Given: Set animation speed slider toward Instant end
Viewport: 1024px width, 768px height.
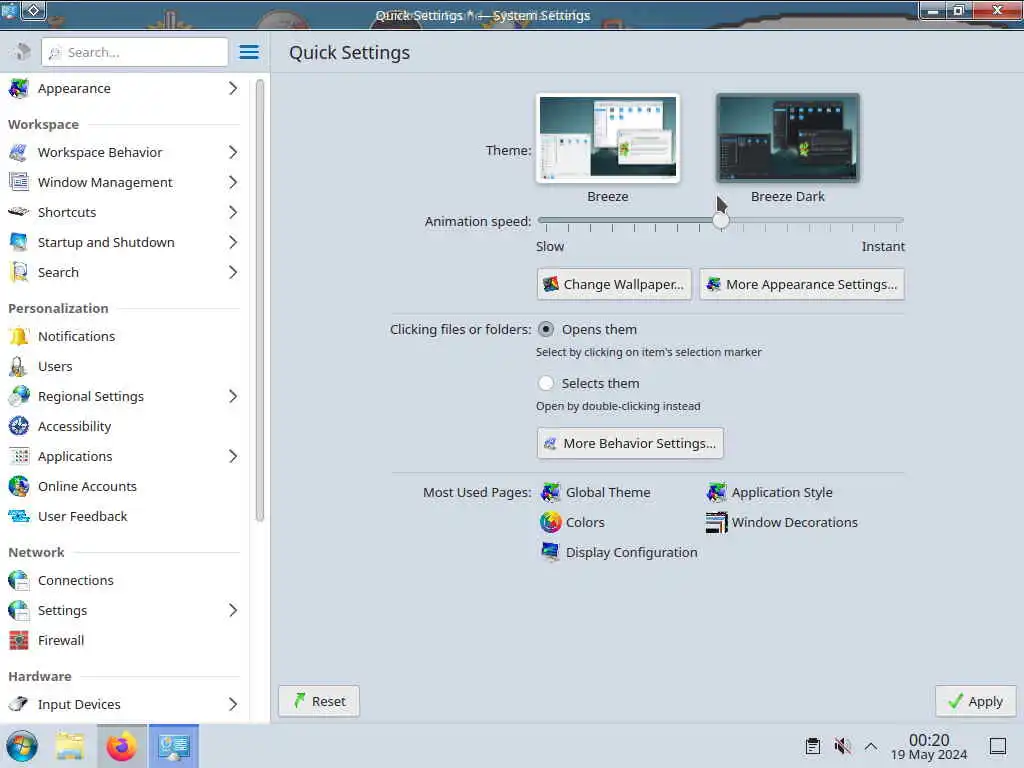Looking at the screenshot, I should 895,221.
